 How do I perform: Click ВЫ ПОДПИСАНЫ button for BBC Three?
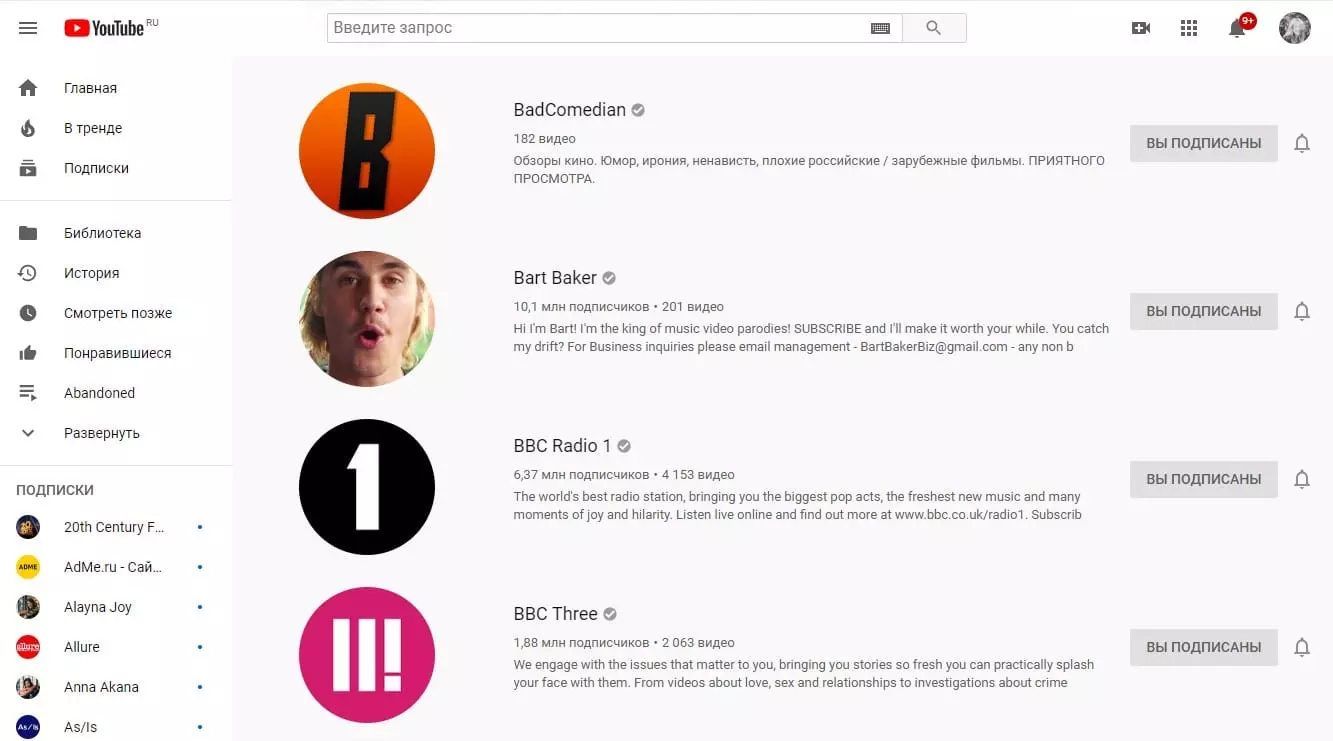[1204, 647]
